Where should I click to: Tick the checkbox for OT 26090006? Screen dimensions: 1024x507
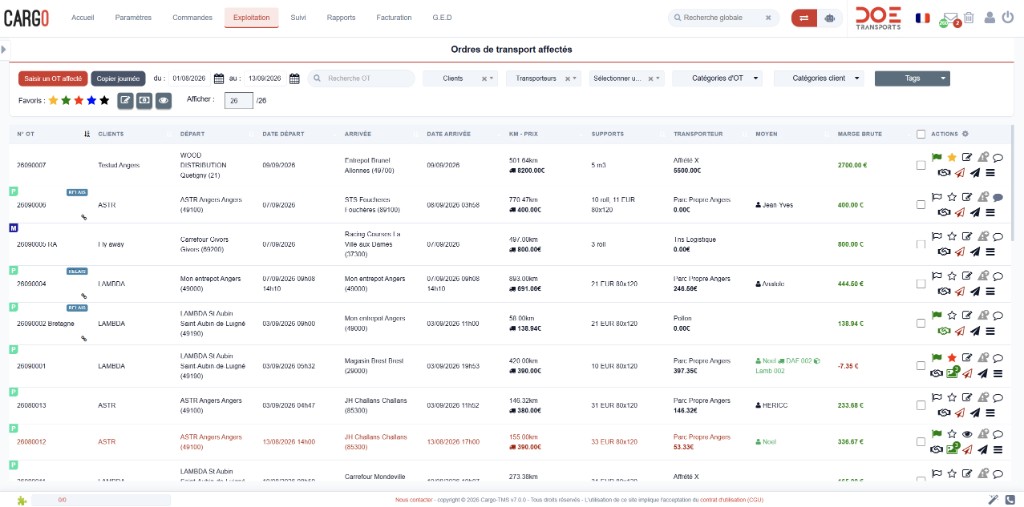point(921,204)
